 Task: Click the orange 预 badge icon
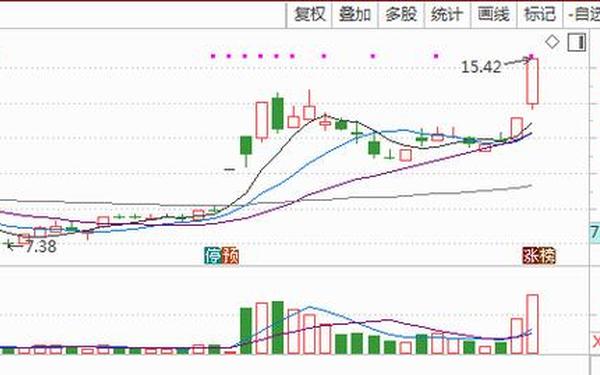(230, 256)
